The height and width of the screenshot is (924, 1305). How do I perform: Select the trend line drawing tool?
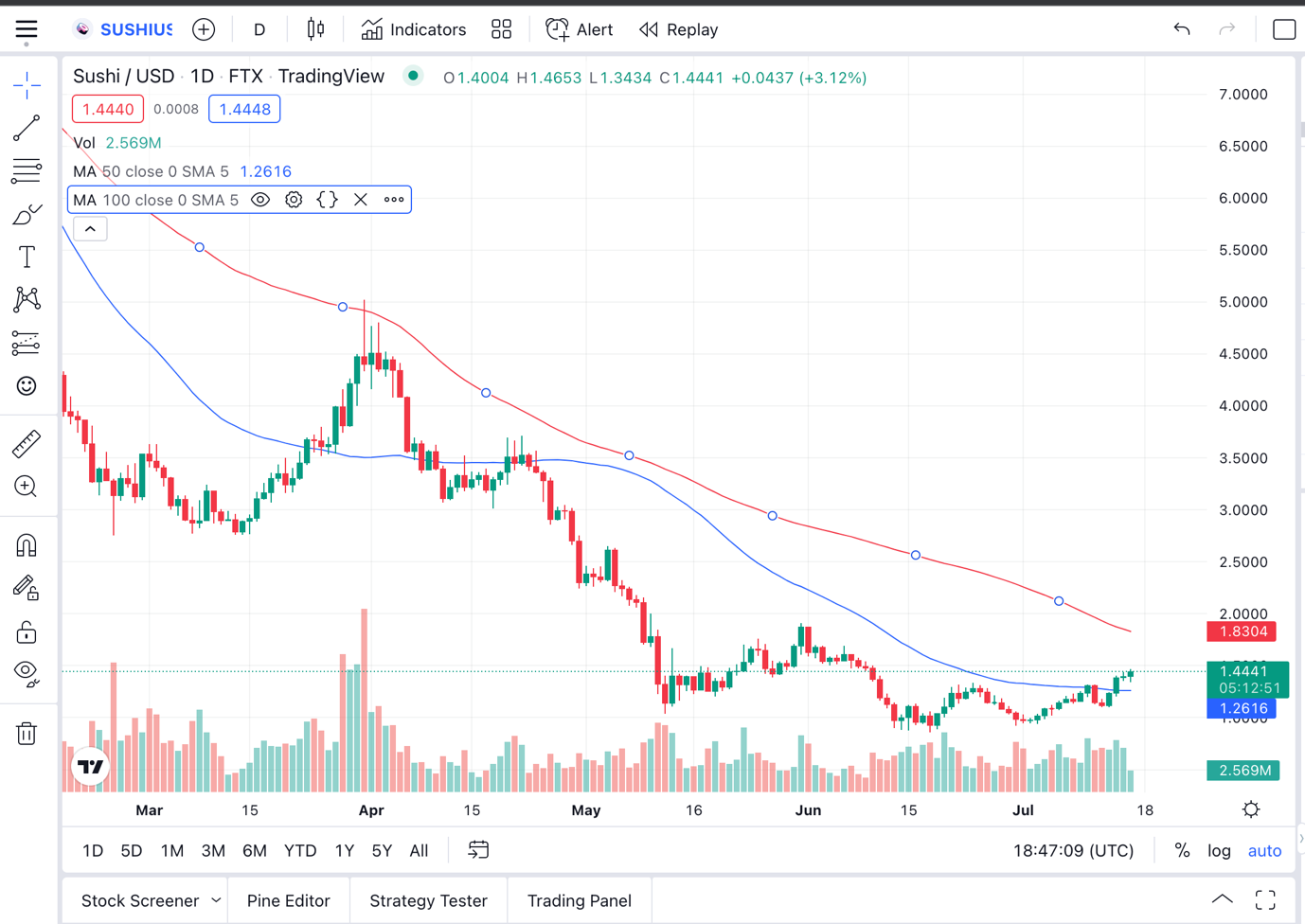(x=27, y=128)
